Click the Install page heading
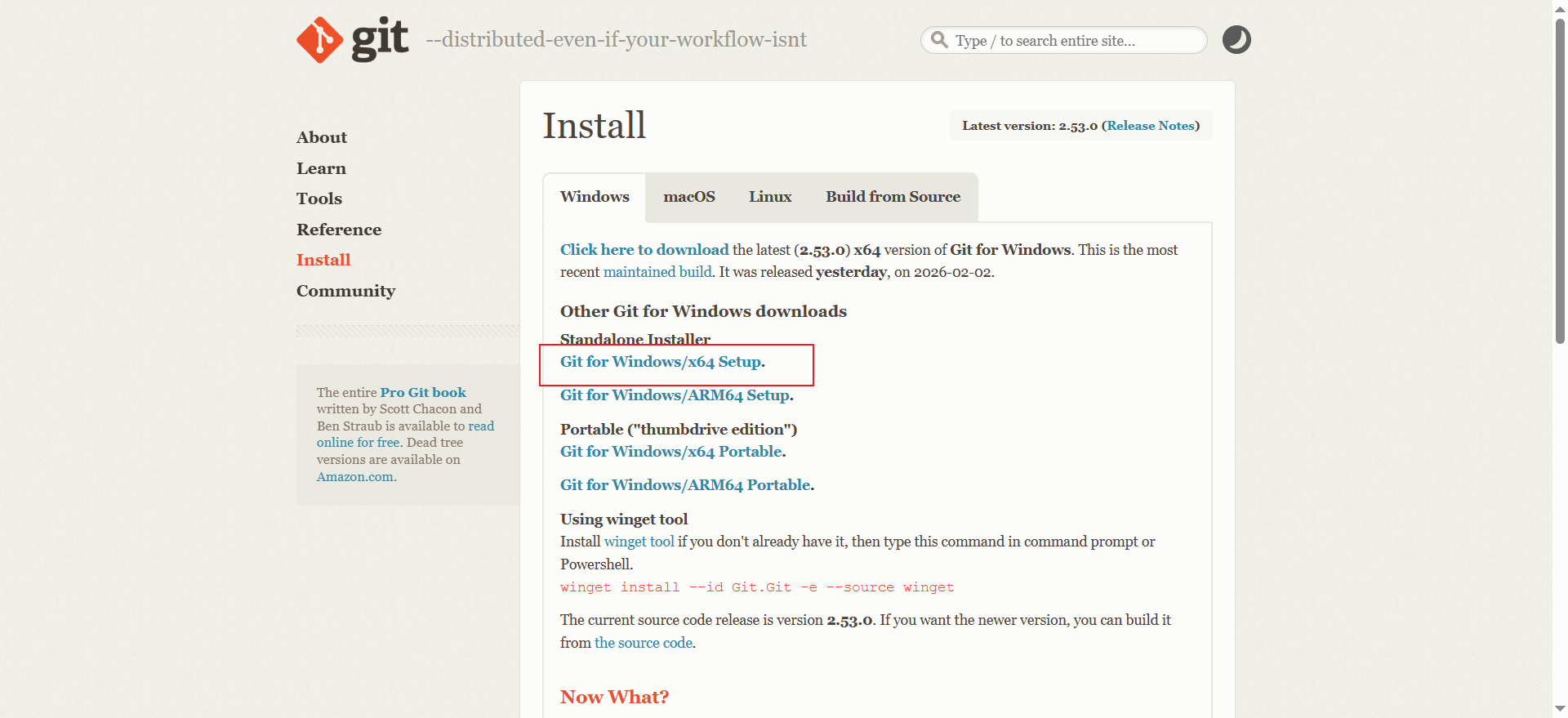 coord(595,126)
